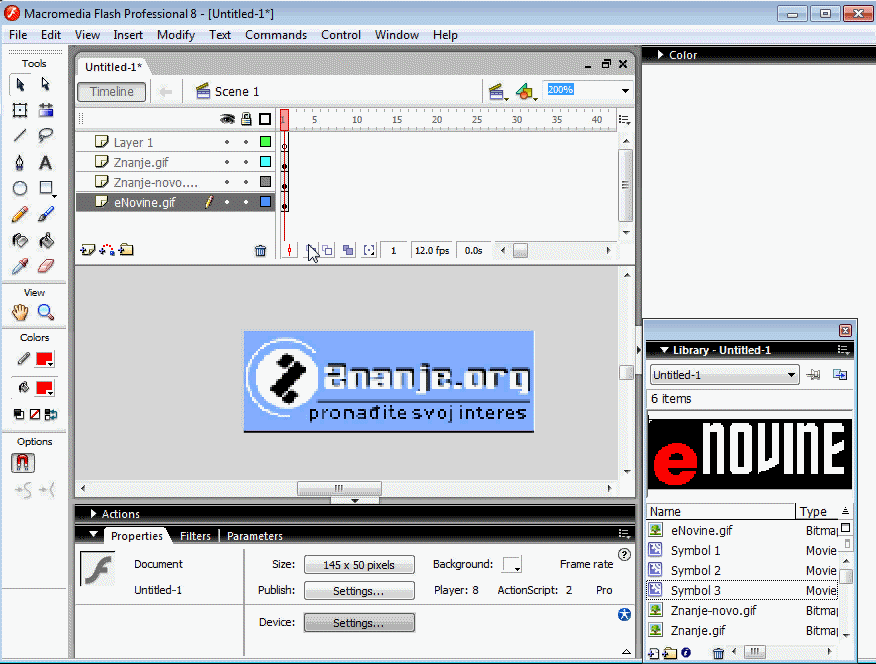Select the Lasso tool
The height and width of the screenshot is (664, 876).
coord(46,135)
